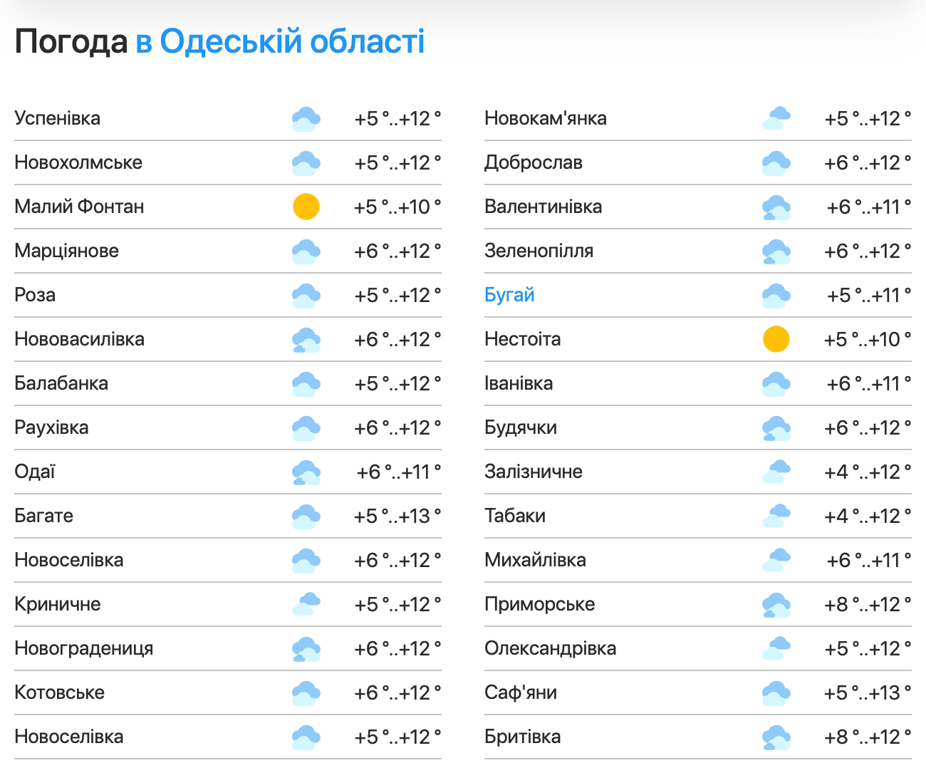This screenshot has width=926, height=768.
Task: Open the Бугай weather link
Action: tap(509, 295)
